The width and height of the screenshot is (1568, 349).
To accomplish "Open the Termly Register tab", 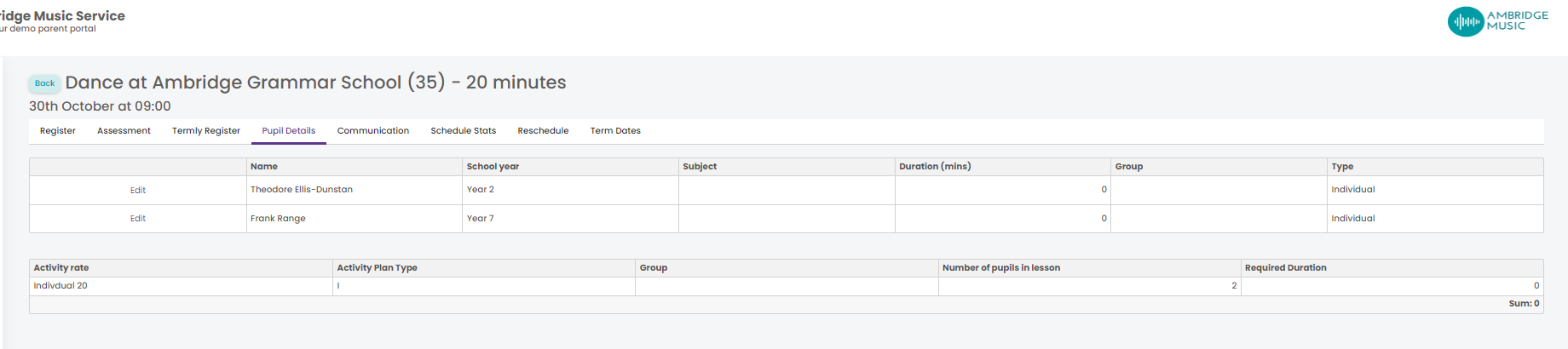I will (206, 131).
